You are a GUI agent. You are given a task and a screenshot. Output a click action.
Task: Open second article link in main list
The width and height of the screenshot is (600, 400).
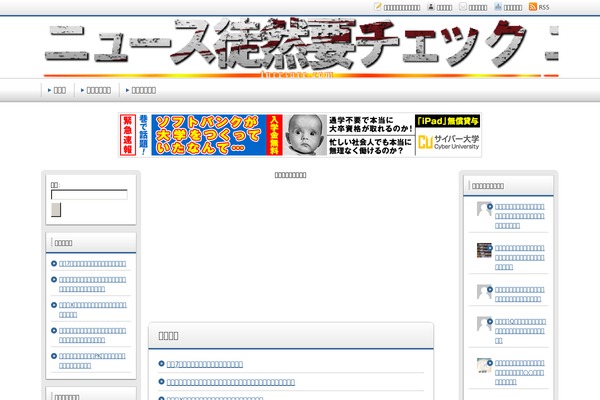(231, 382)
